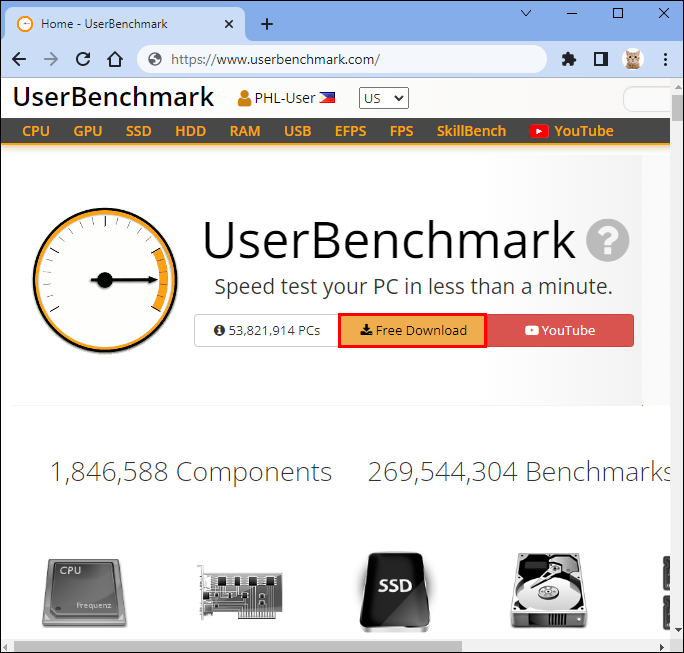The height and width of the screenshot is (653, 684).
Task: Click the speedometer gauge logo
Action: point(105,280)
